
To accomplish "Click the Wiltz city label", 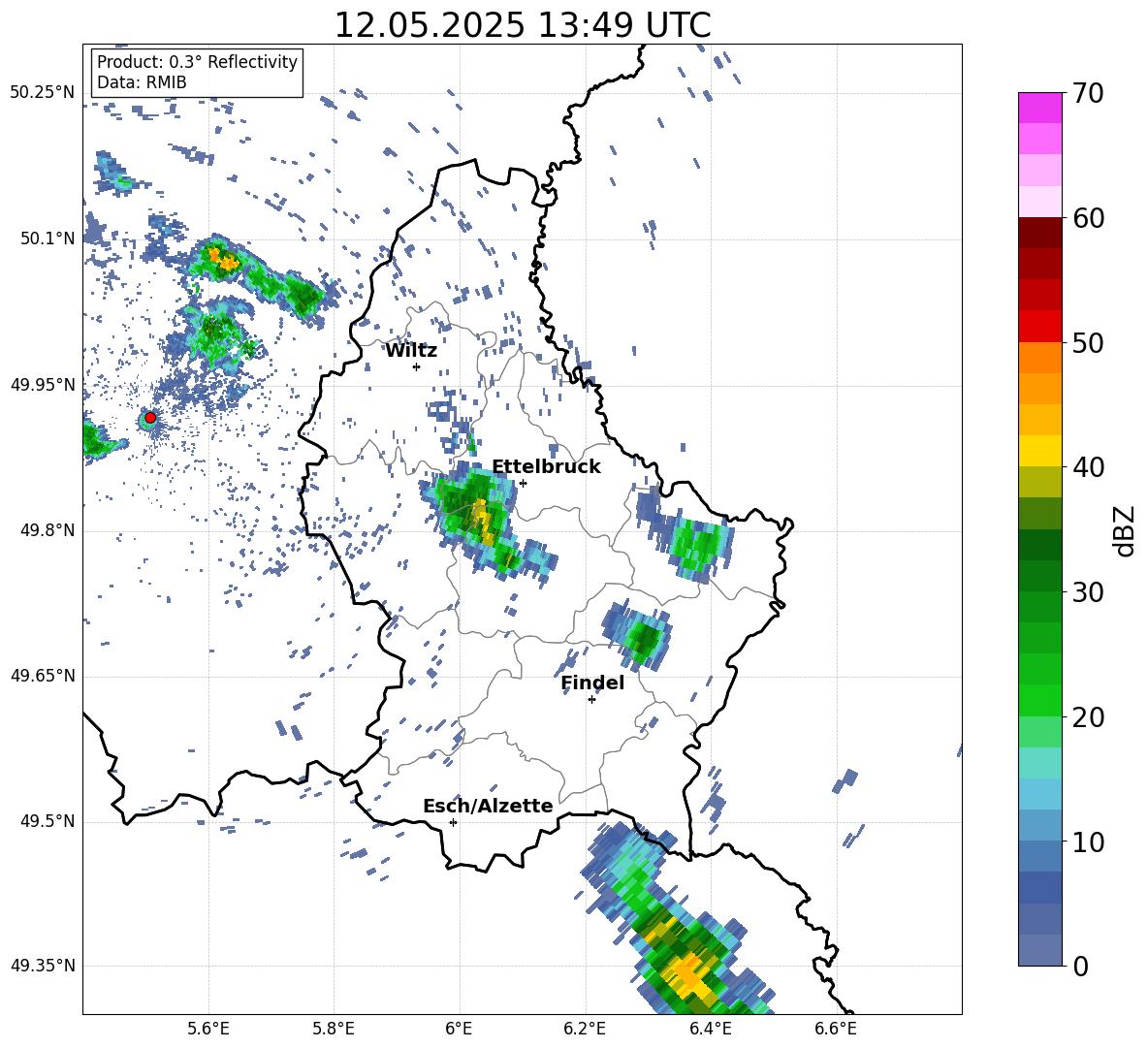I will tap(411, 351).
